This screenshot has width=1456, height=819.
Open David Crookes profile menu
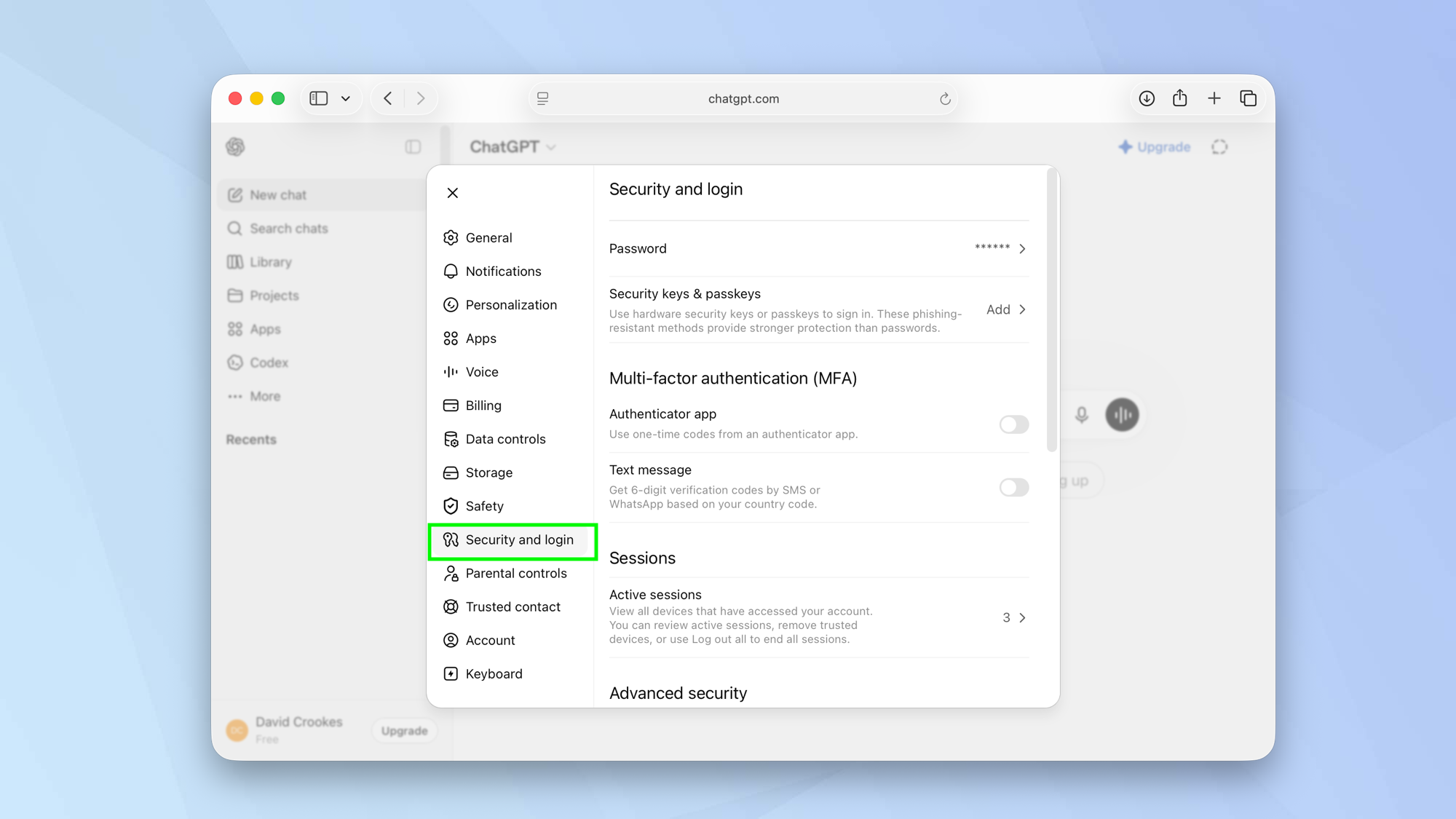tap(285, 729)
